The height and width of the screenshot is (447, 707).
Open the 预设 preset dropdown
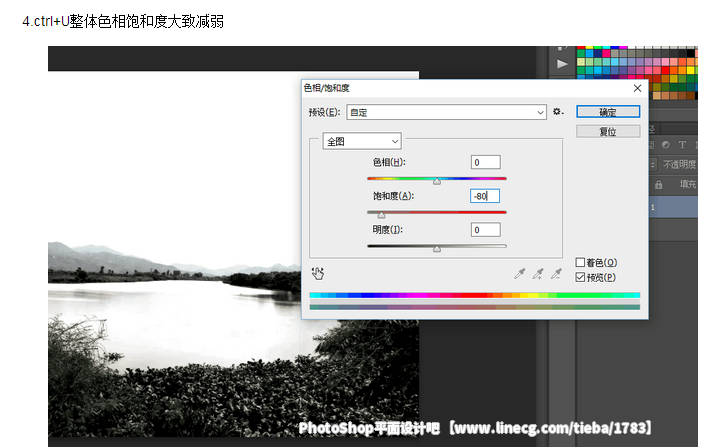point(446,112)
